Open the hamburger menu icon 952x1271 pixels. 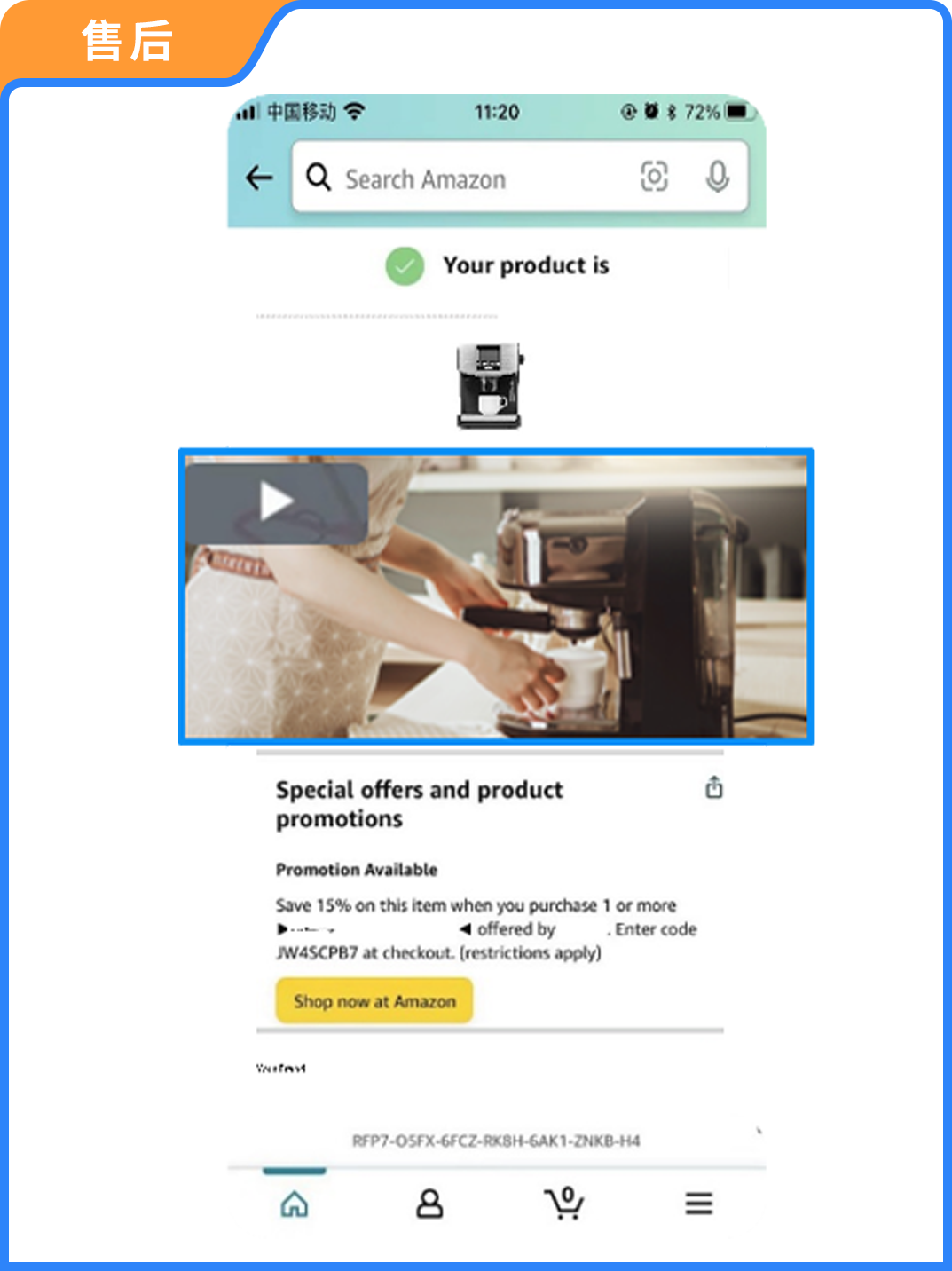click(698, 1204)
